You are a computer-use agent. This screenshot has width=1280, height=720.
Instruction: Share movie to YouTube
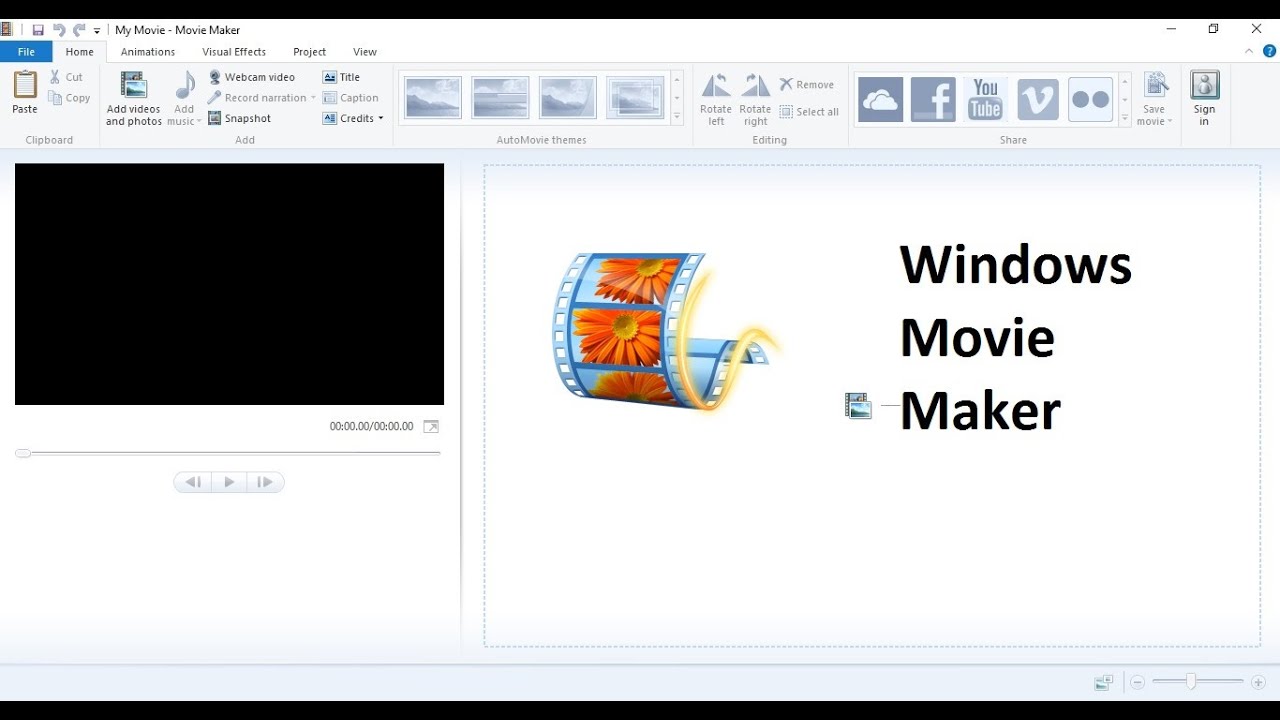click(x=985, y=99)
